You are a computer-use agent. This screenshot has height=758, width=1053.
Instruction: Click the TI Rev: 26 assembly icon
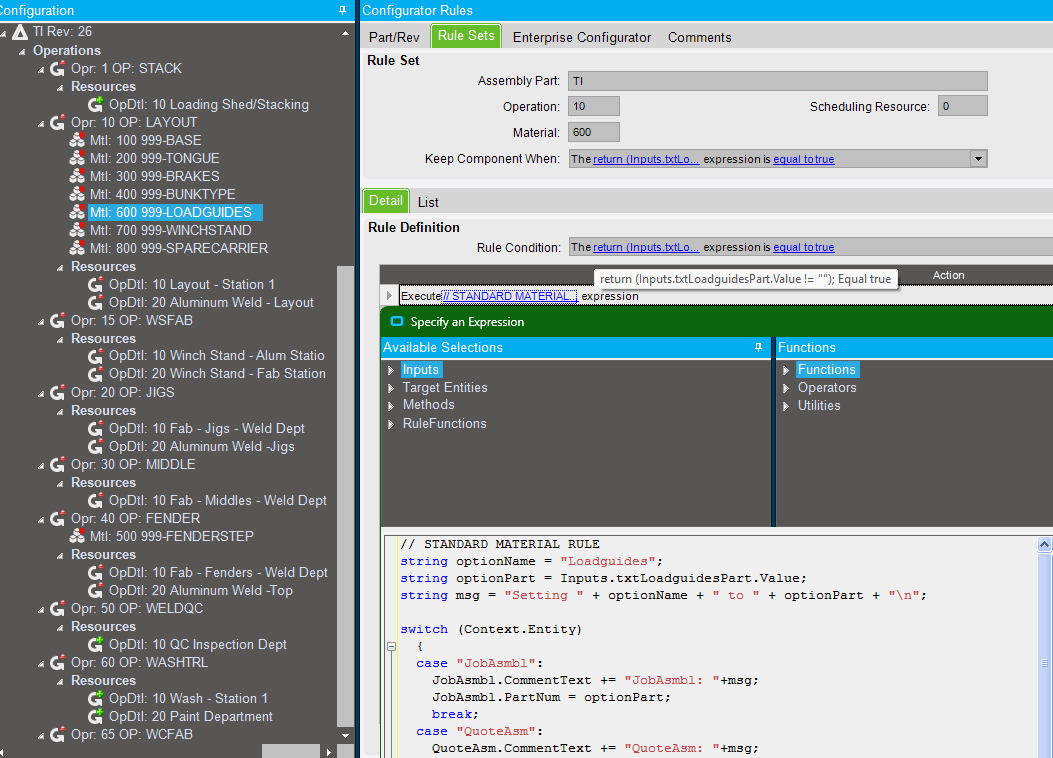click(20, 33)
